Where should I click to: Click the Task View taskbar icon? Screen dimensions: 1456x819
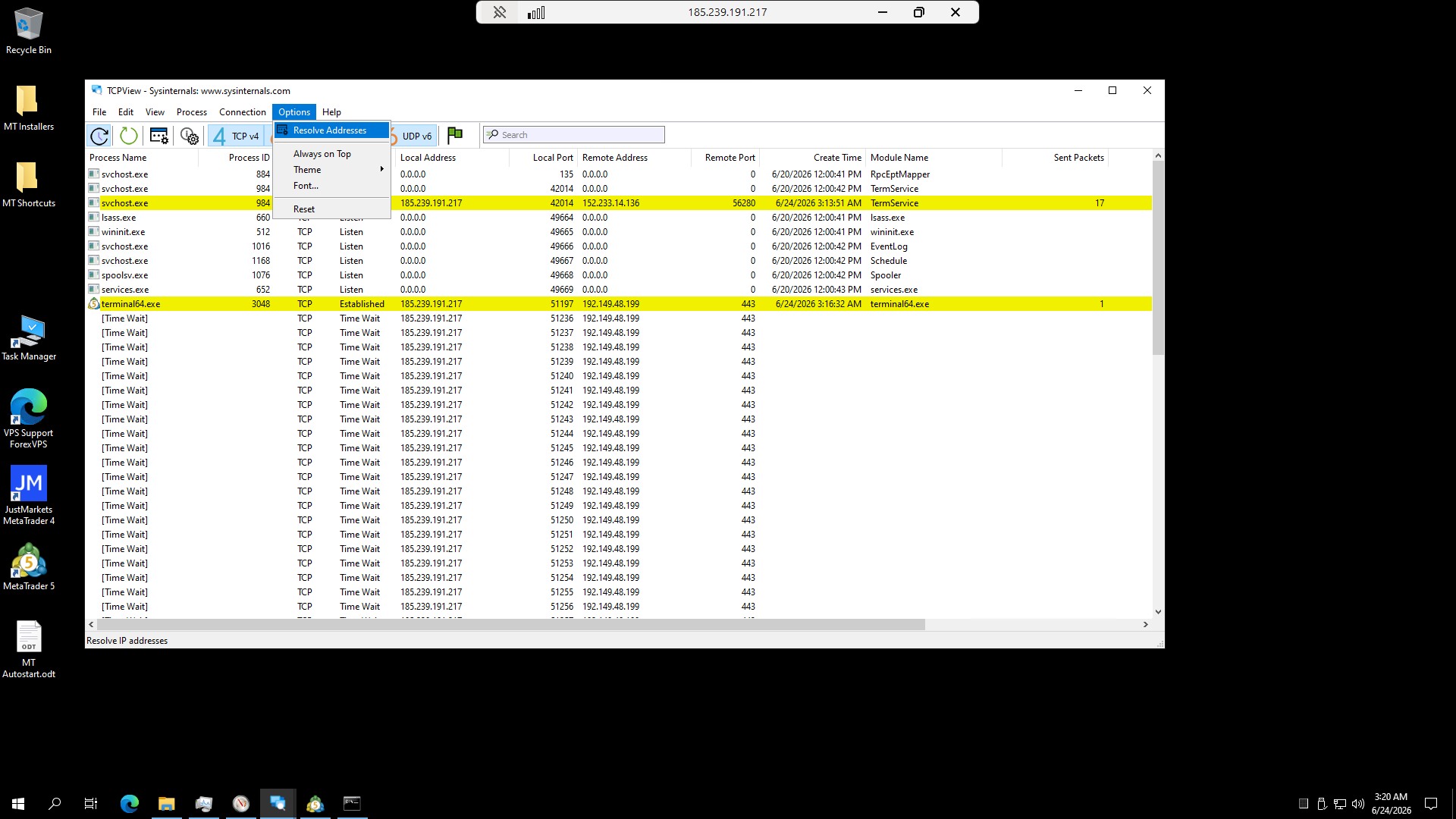[91, 804]
